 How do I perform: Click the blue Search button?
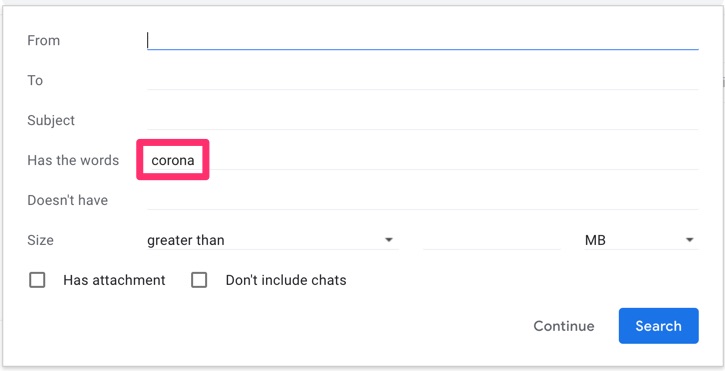tap(658, 326)
